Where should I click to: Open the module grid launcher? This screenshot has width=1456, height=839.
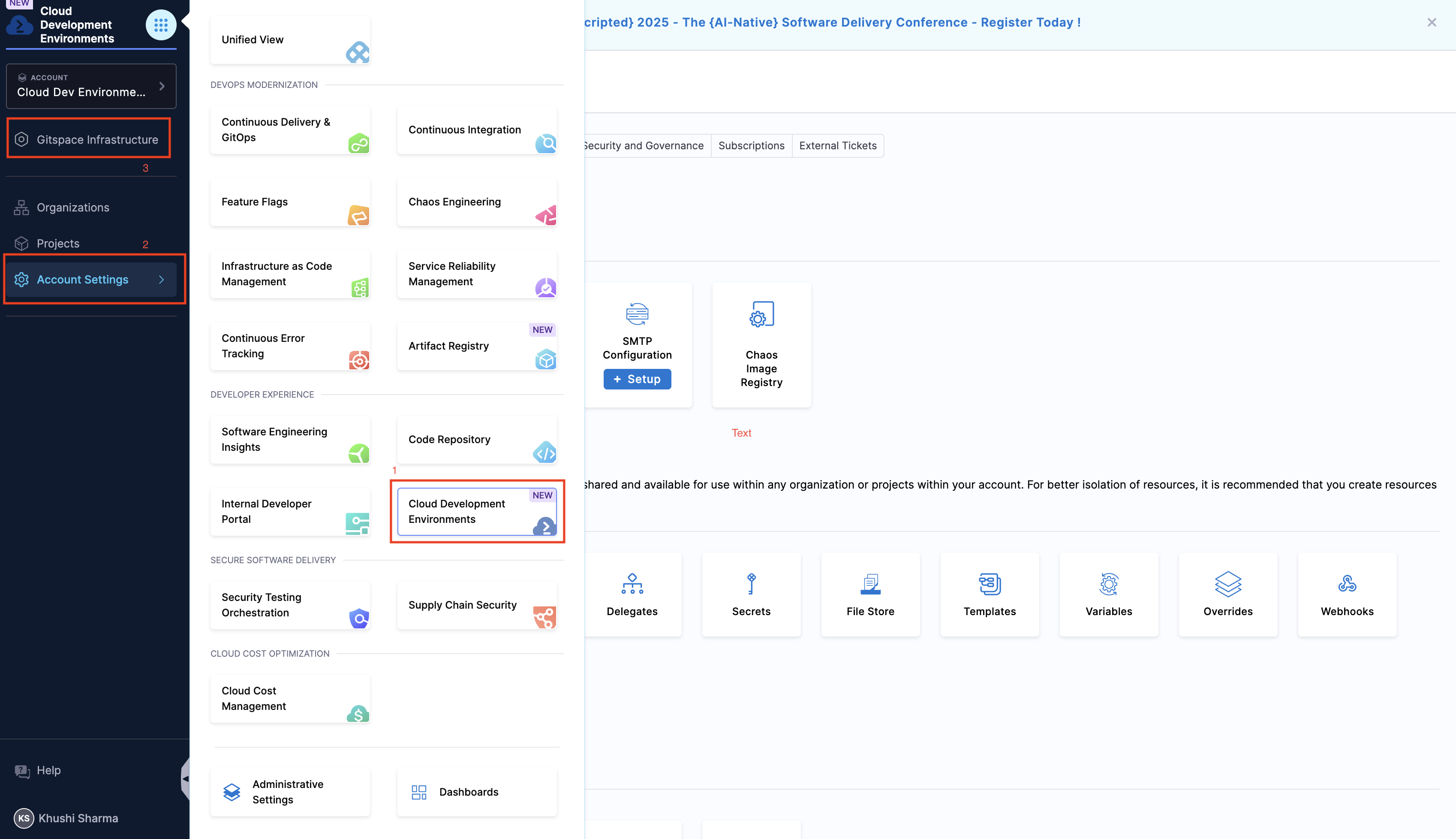pos(161,25)
